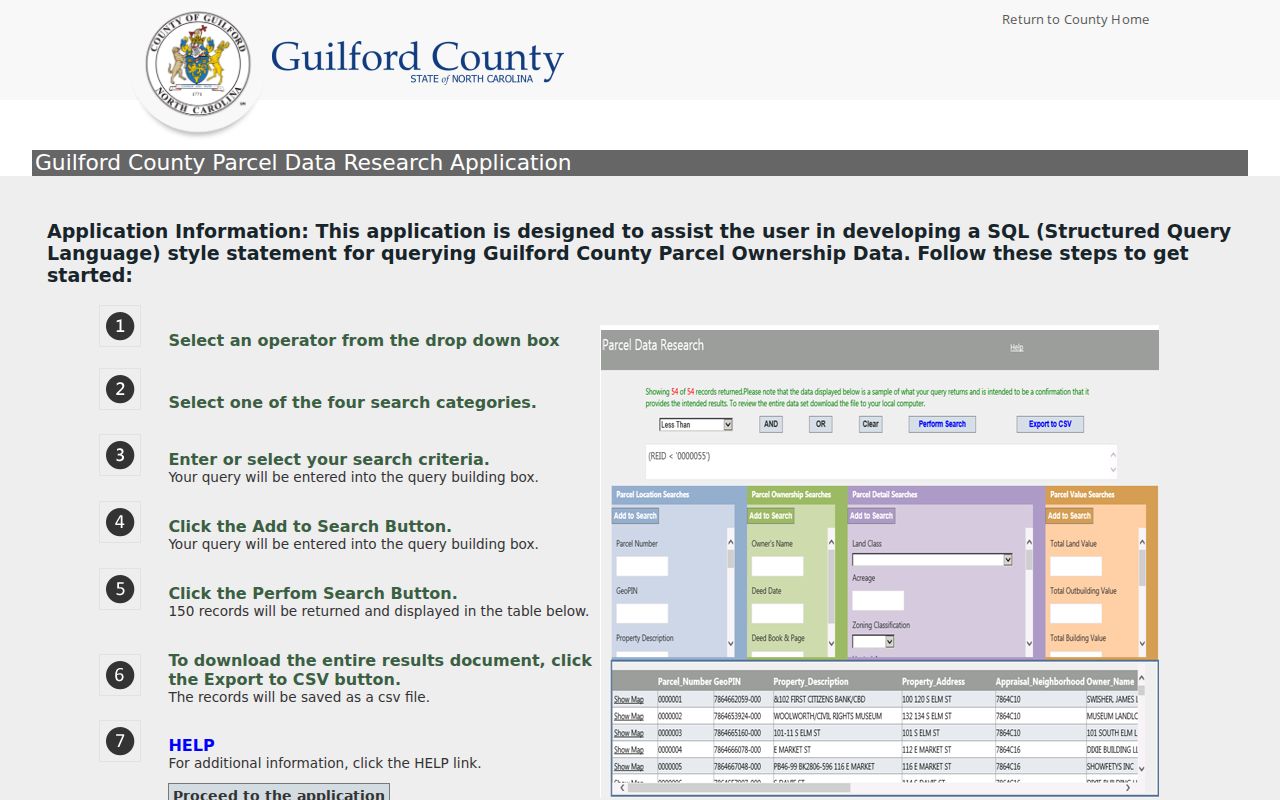Click the 'Export to CSV button' instruction heading
The height and width of the screenshot is (800, 1280).
click(380, 670)
